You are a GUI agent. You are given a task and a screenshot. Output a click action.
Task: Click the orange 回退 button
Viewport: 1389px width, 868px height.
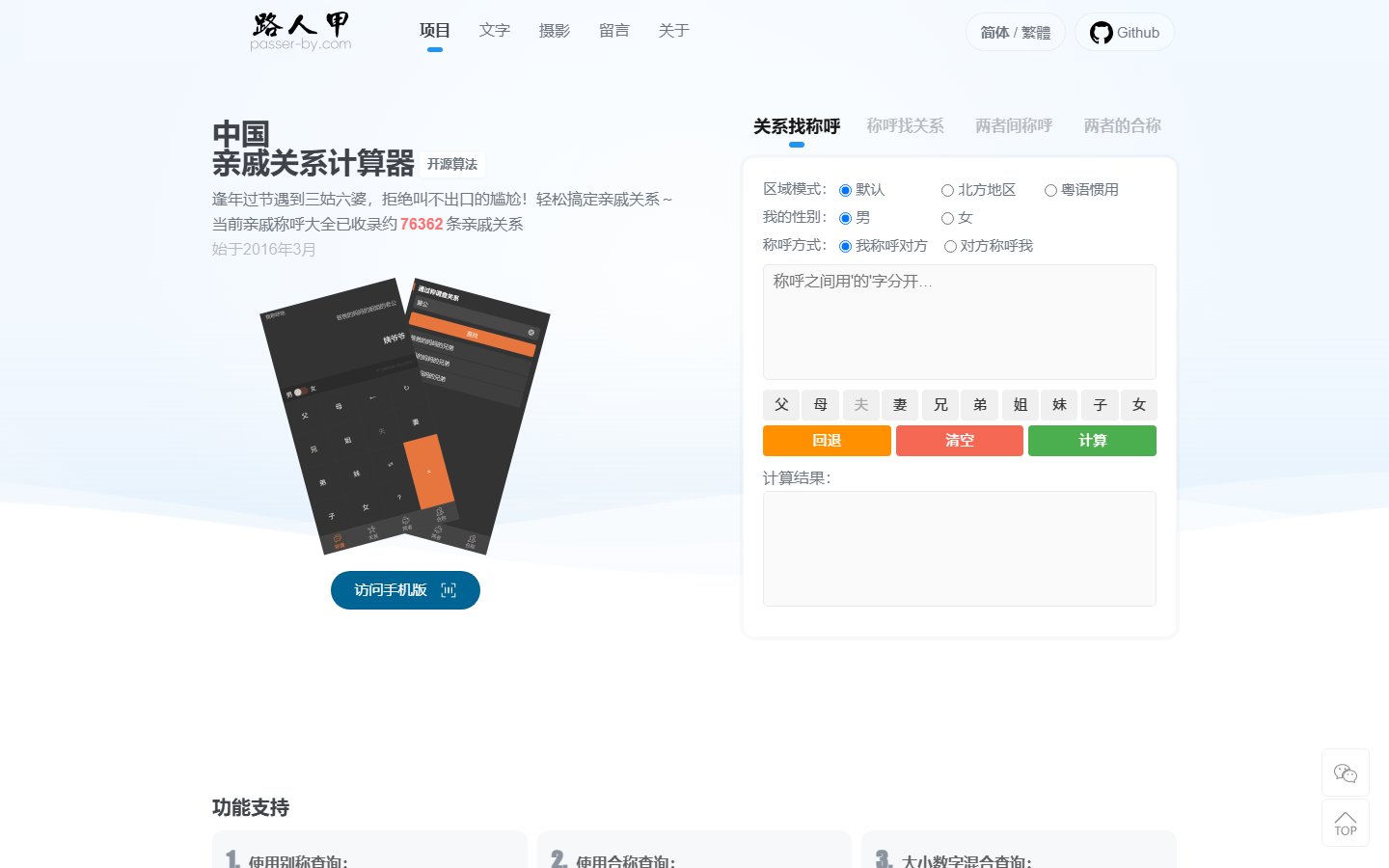(x=827, y=441)
